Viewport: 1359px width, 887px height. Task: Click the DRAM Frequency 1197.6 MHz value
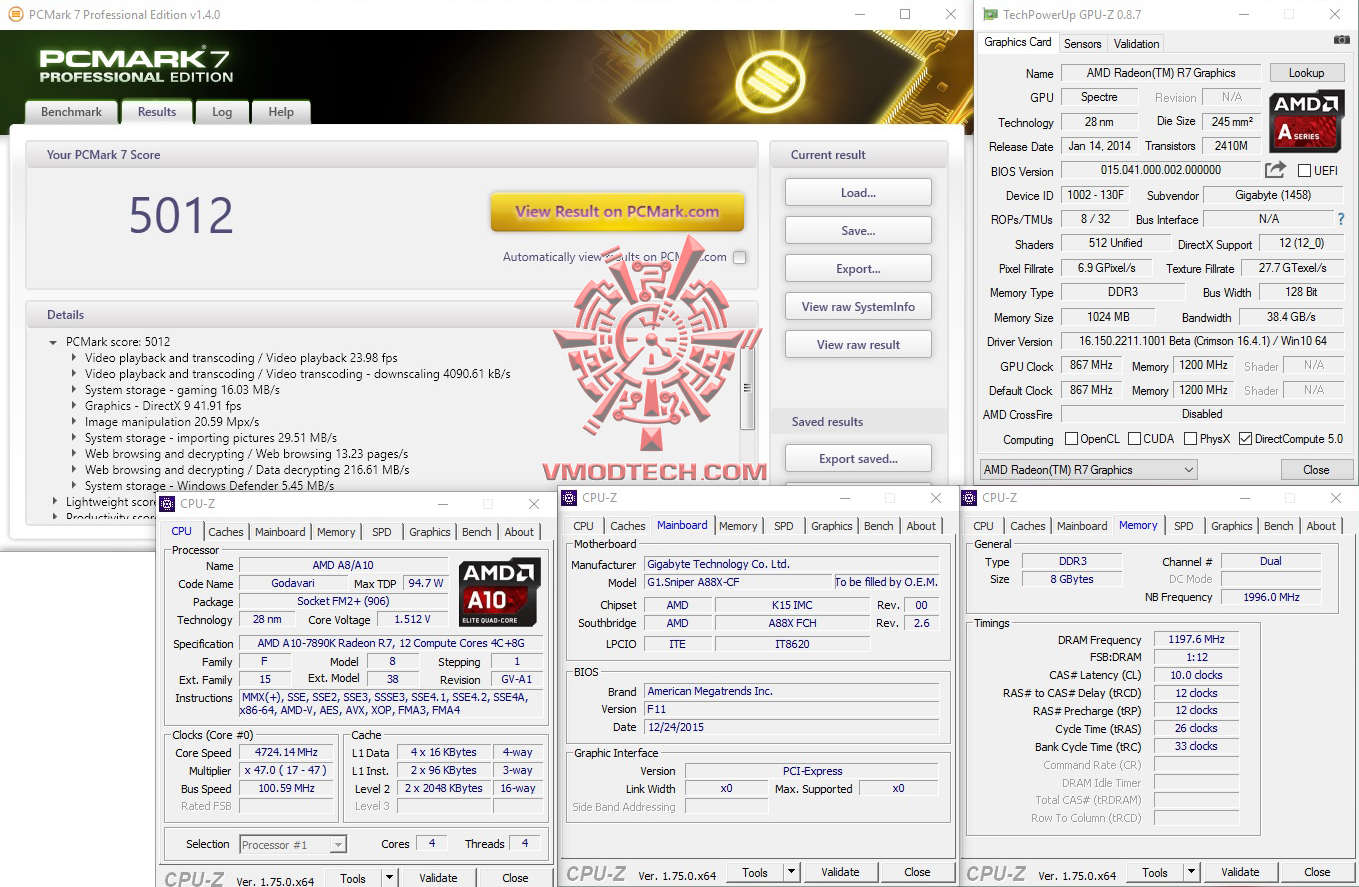click(x=1195, y=640)
